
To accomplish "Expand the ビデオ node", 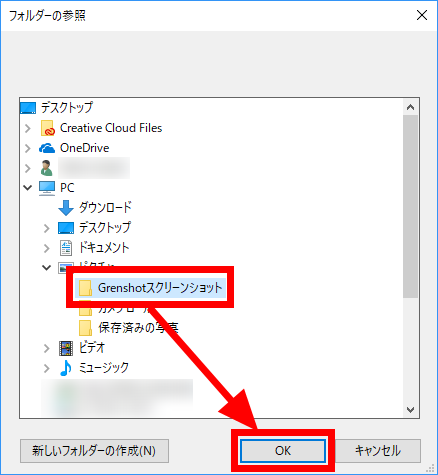I will click(47, 348).
